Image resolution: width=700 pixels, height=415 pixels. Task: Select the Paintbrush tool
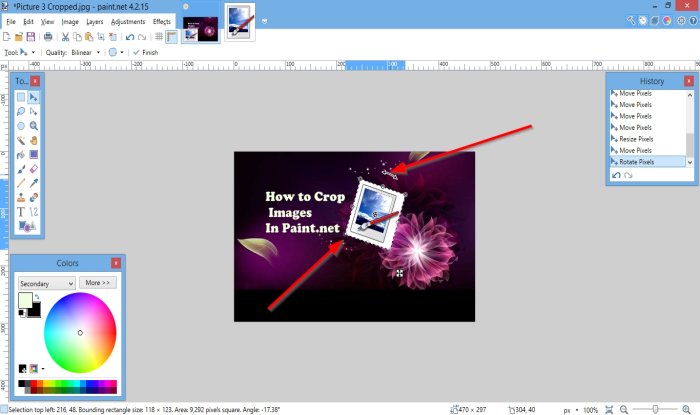[x=21, y=169]
